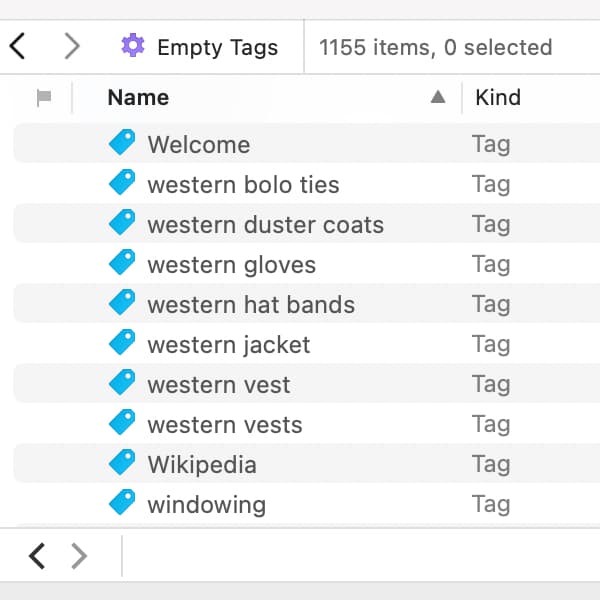Viewport: 600px width, 600px height.
Task: Select the western duster coats tag
Action: pos(265,224)
